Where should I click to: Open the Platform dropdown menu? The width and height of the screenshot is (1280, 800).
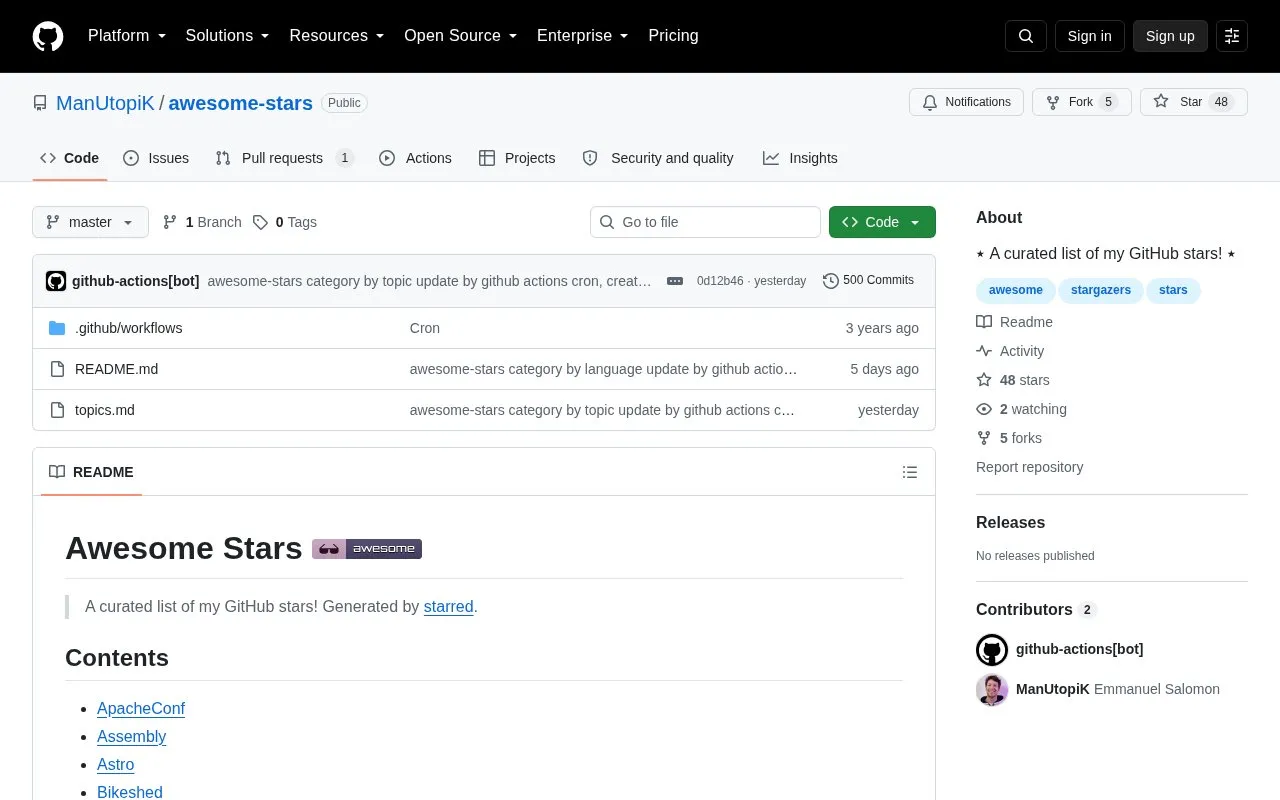(x=127, y=36)
